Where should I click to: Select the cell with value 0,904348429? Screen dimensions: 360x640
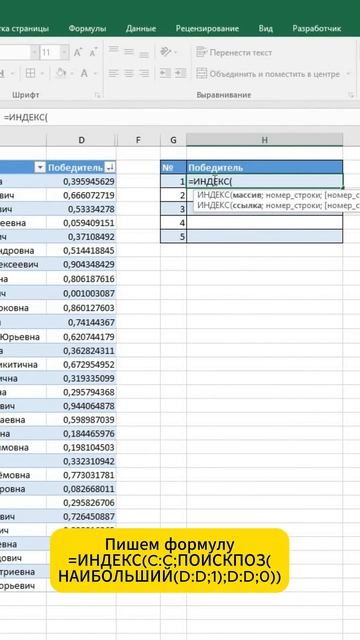[81, 265]
